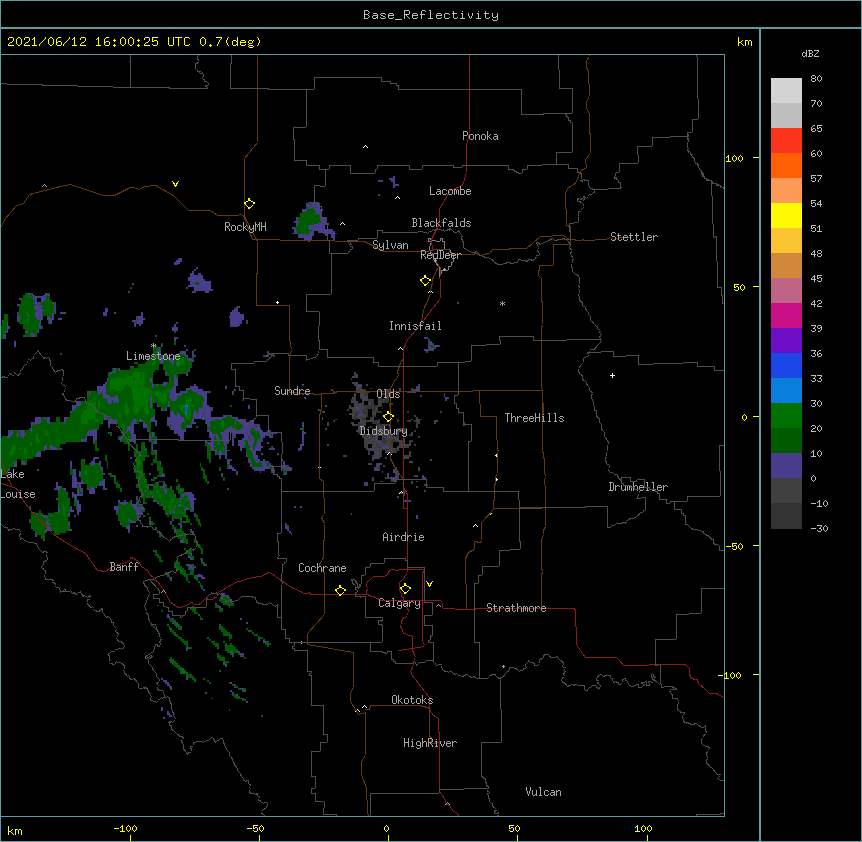Click the Didsbury map label
Screen dimensions: 862x842
pyautogui.click(x=383, y=431)
